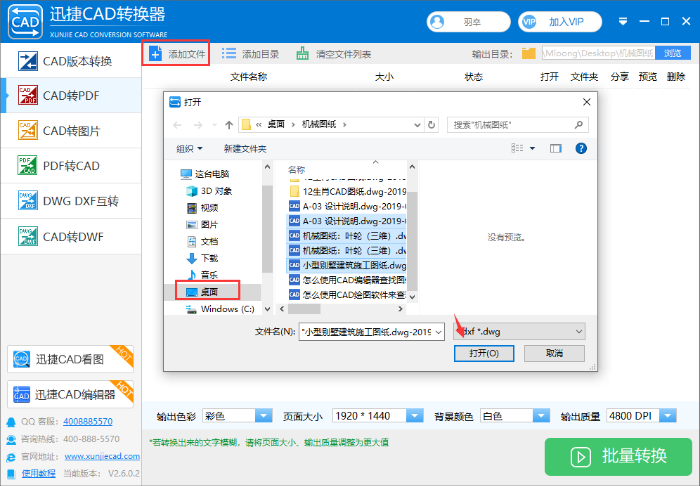Open www.xunjiecad.com website link
The width and height of the screenshot is (700, 486).
(102, 456)
